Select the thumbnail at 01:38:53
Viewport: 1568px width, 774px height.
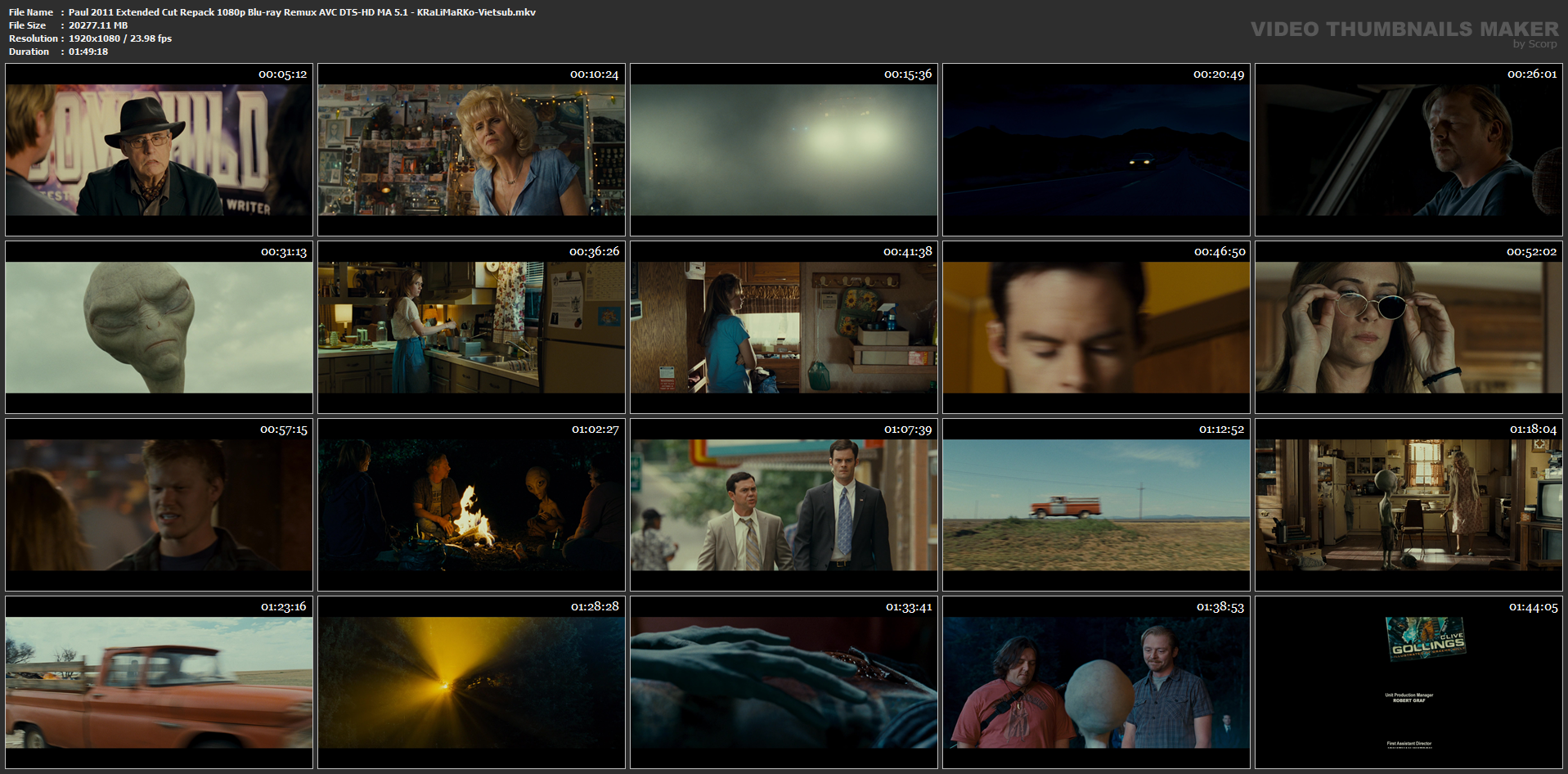tap(1096, 682)
